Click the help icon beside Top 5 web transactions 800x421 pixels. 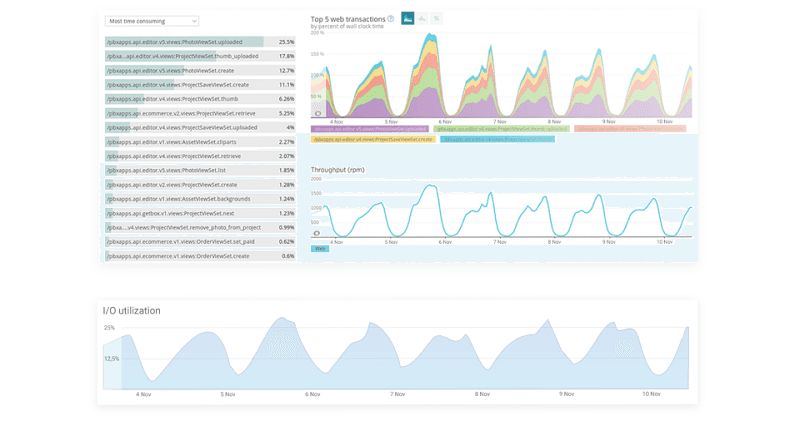point(391,19)
